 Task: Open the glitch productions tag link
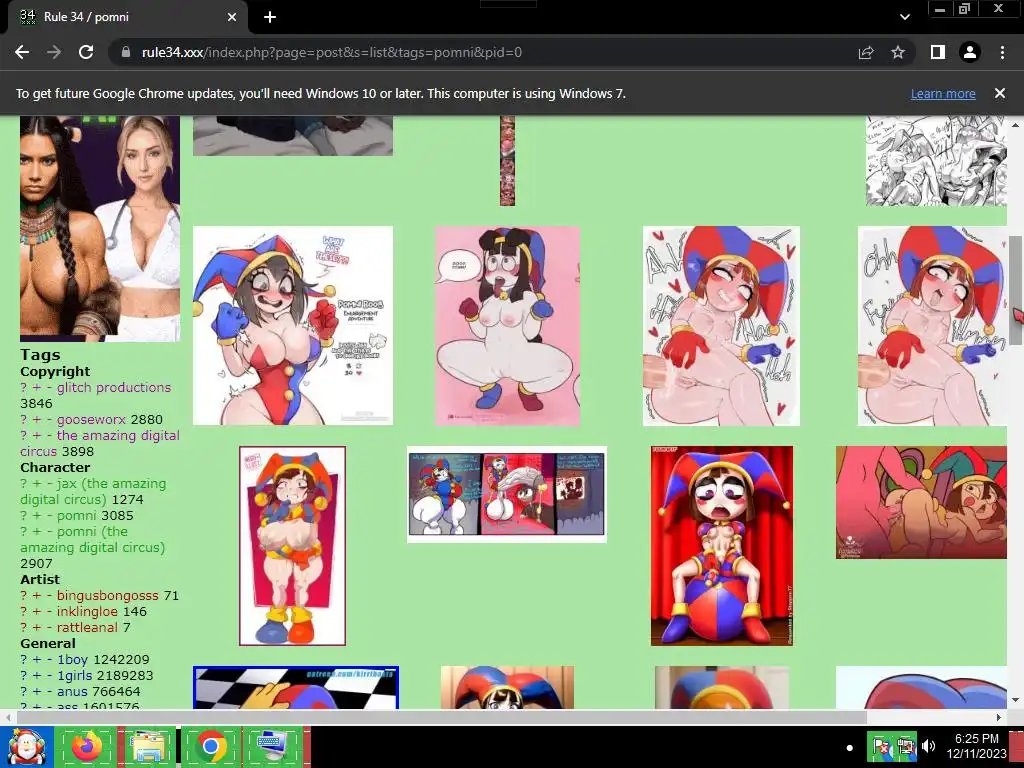(x=114, y=387)
